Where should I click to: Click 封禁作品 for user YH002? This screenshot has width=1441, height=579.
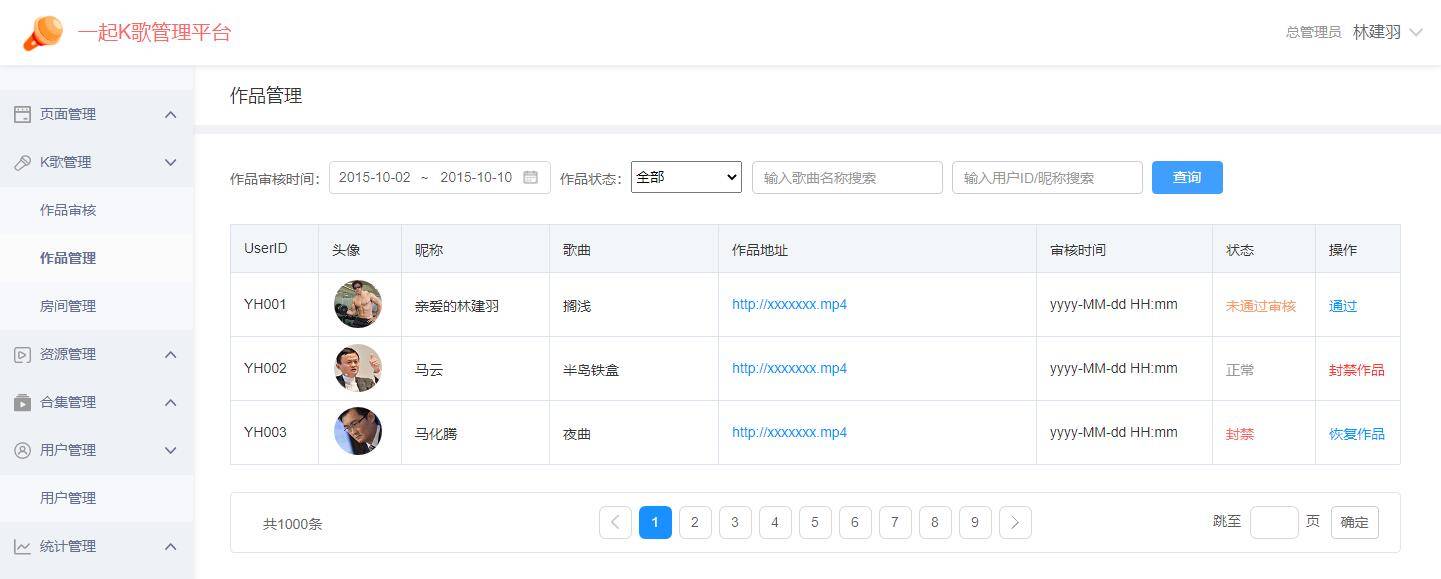tap(1356, 370)
